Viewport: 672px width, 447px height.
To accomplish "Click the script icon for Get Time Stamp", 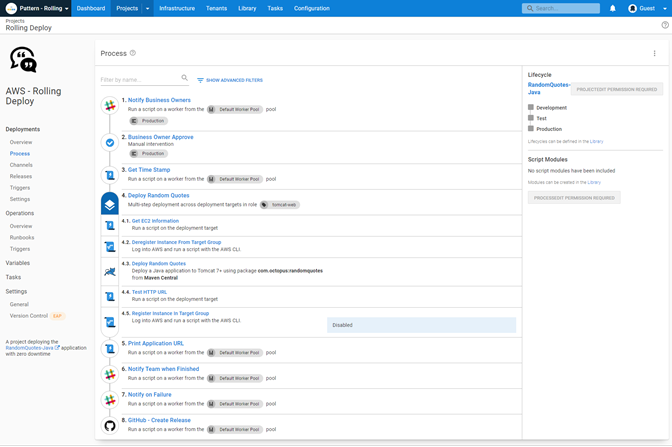I will pos(110,175).
